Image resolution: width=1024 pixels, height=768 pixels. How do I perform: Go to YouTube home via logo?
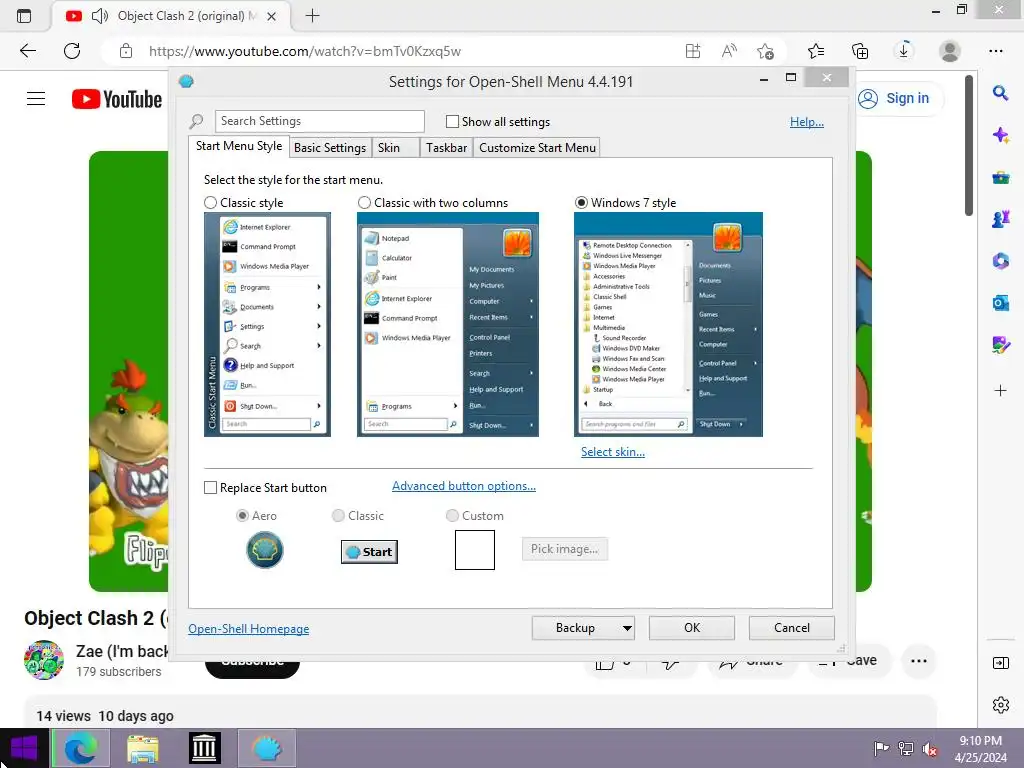[117, 99]
